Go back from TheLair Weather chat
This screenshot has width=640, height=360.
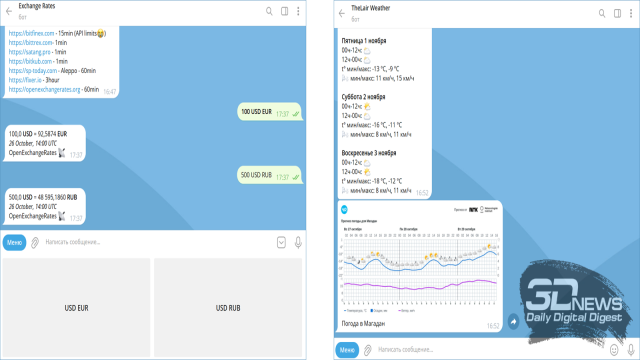tap(342, 13)
